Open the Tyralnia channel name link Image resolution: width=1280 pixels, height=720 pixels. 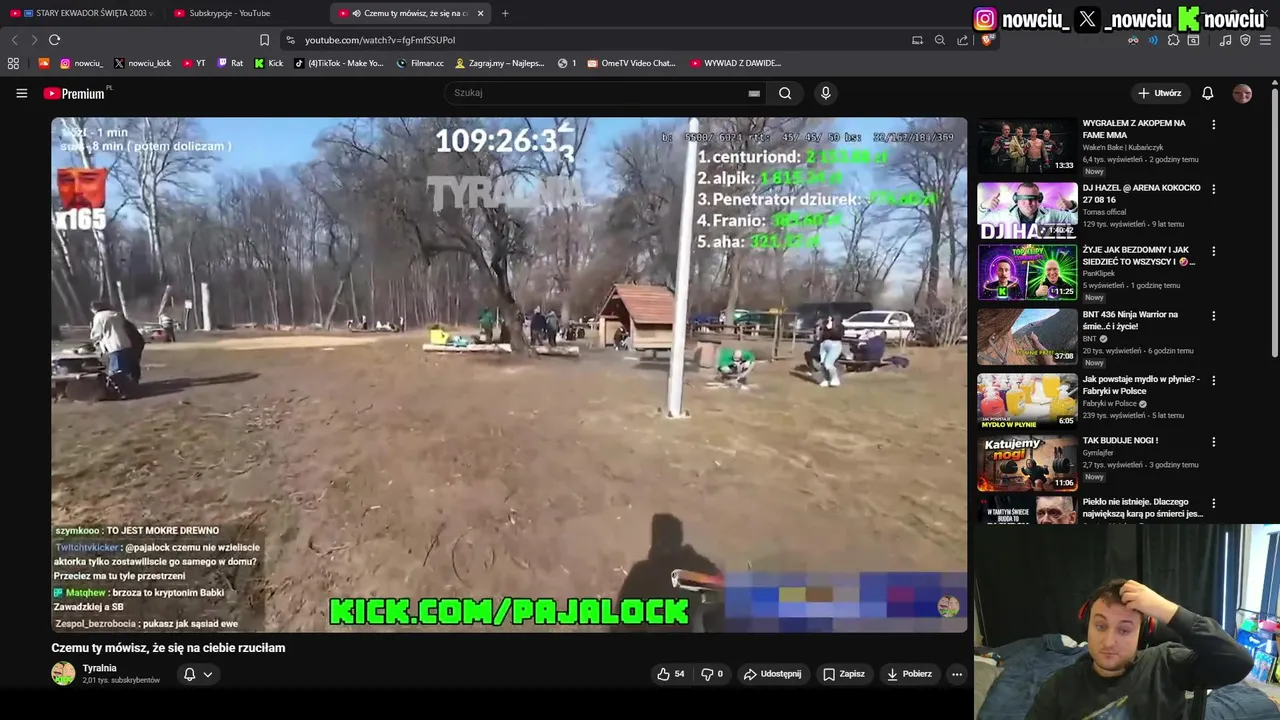(x=100, y=668)
